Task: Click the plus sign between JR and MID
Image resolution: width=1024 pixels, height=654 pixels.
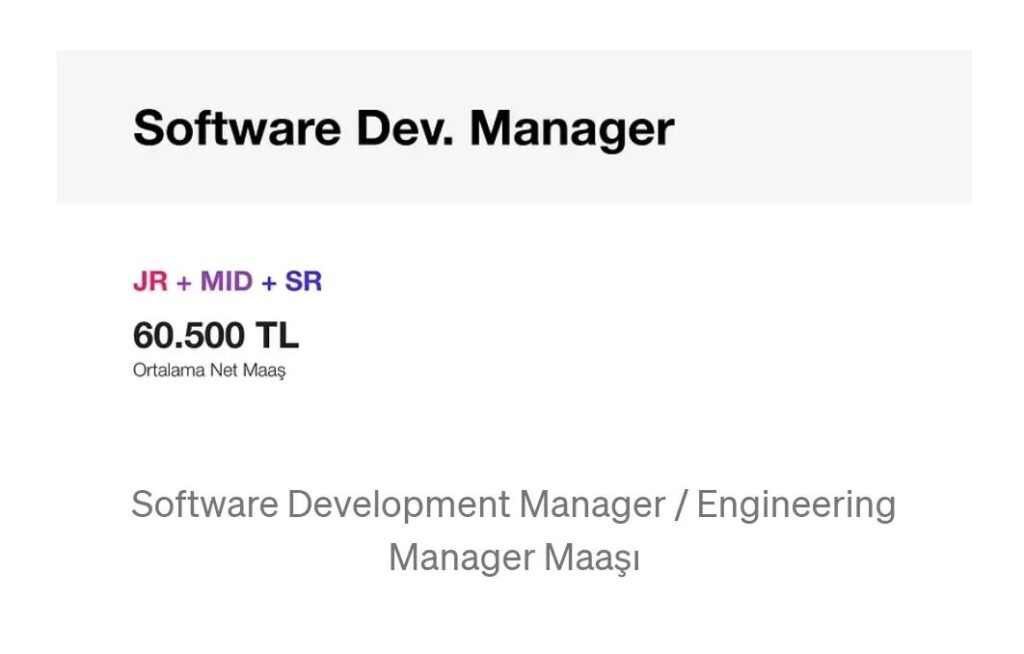Action: pyautogui.click(x=183, y=283)
